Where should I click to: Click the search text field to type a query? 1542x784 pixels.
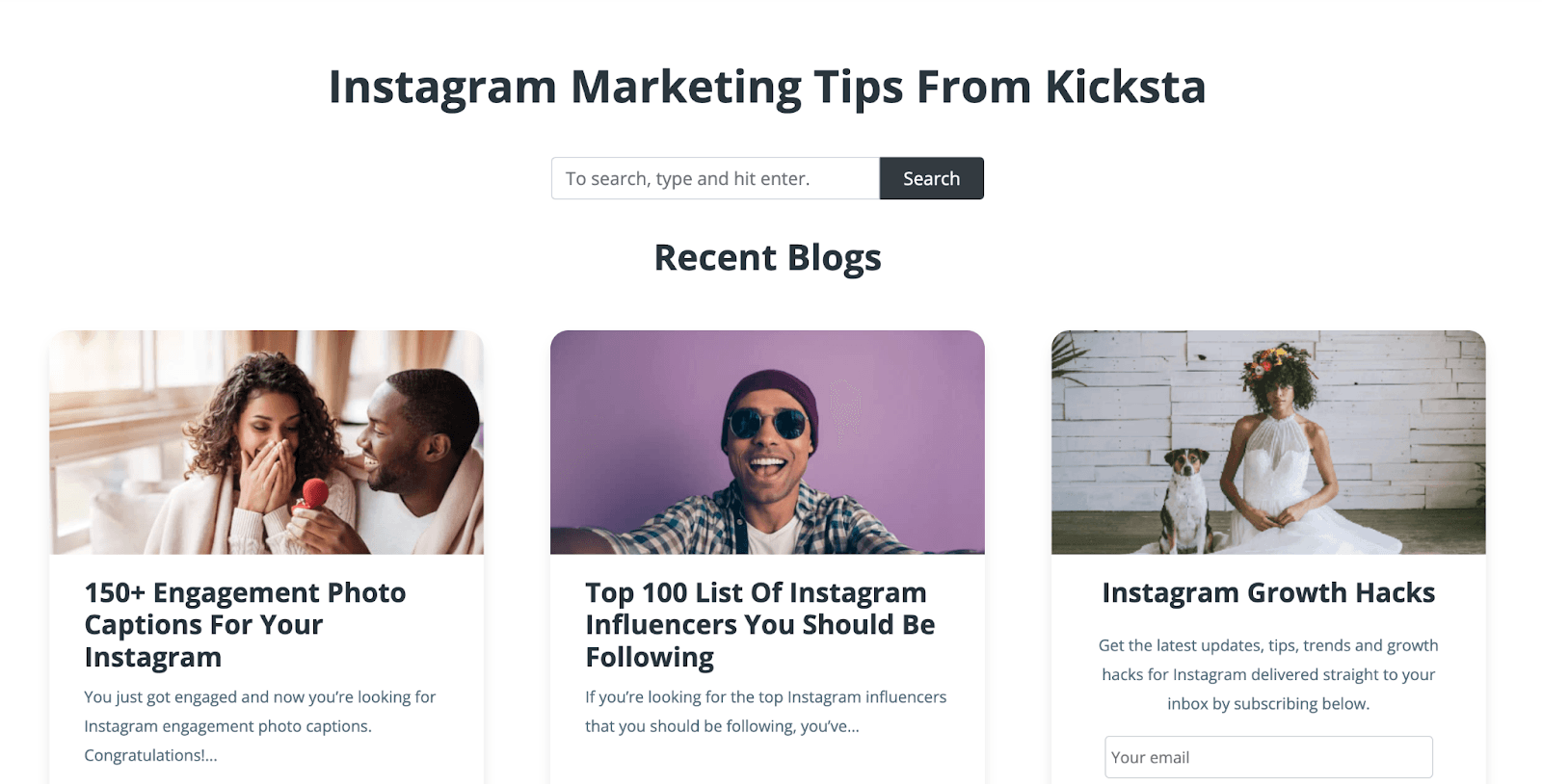713,177
